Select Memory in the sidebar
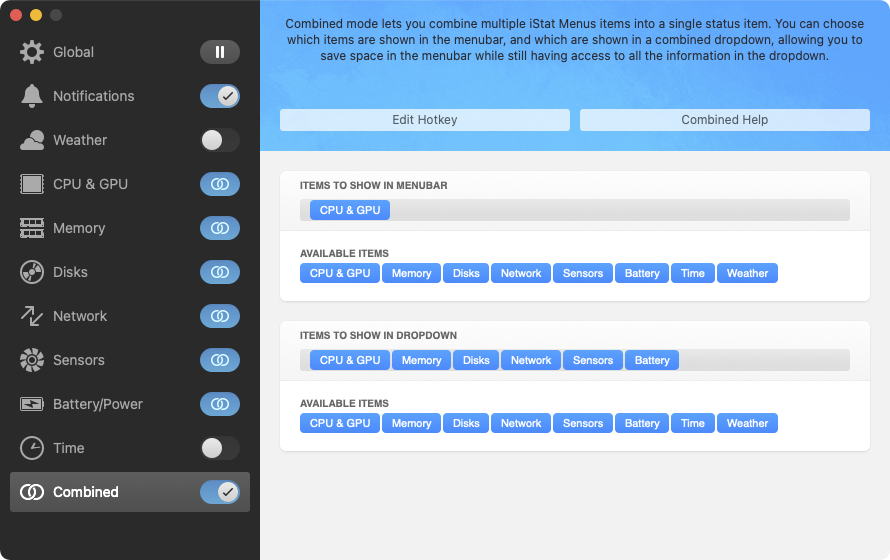Viewport: 890px width, 560px height. (79, 228)
